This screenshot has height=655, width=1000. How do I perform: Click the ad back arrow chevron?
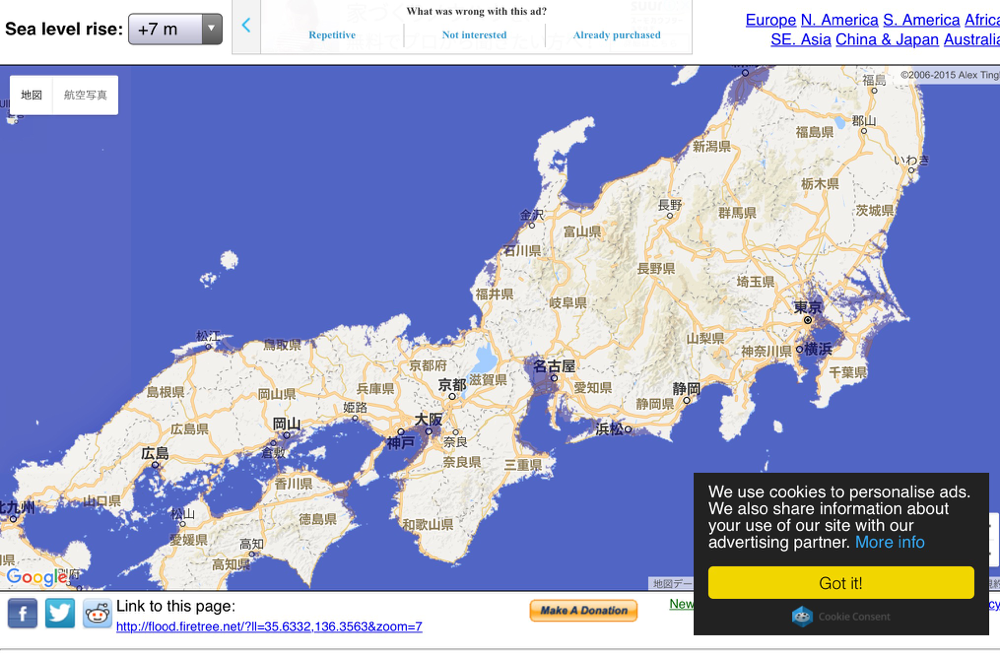246,26
